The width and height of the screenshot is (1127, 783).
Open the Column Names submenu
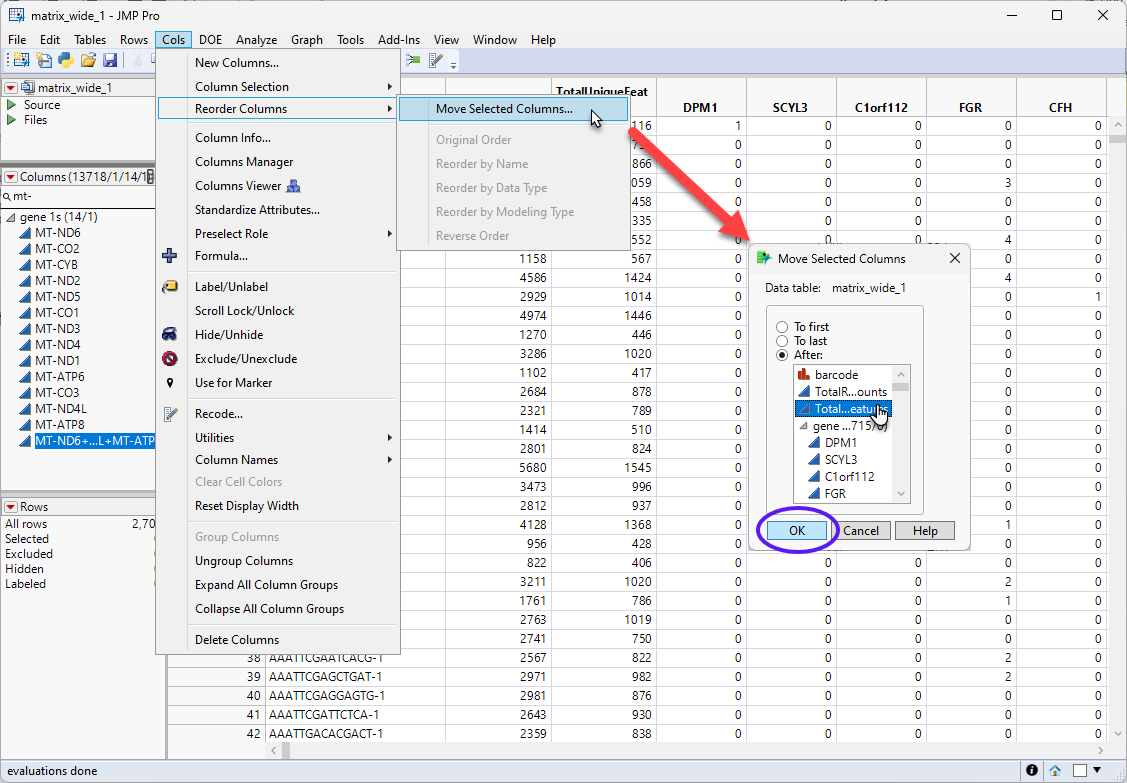point(237,460)
